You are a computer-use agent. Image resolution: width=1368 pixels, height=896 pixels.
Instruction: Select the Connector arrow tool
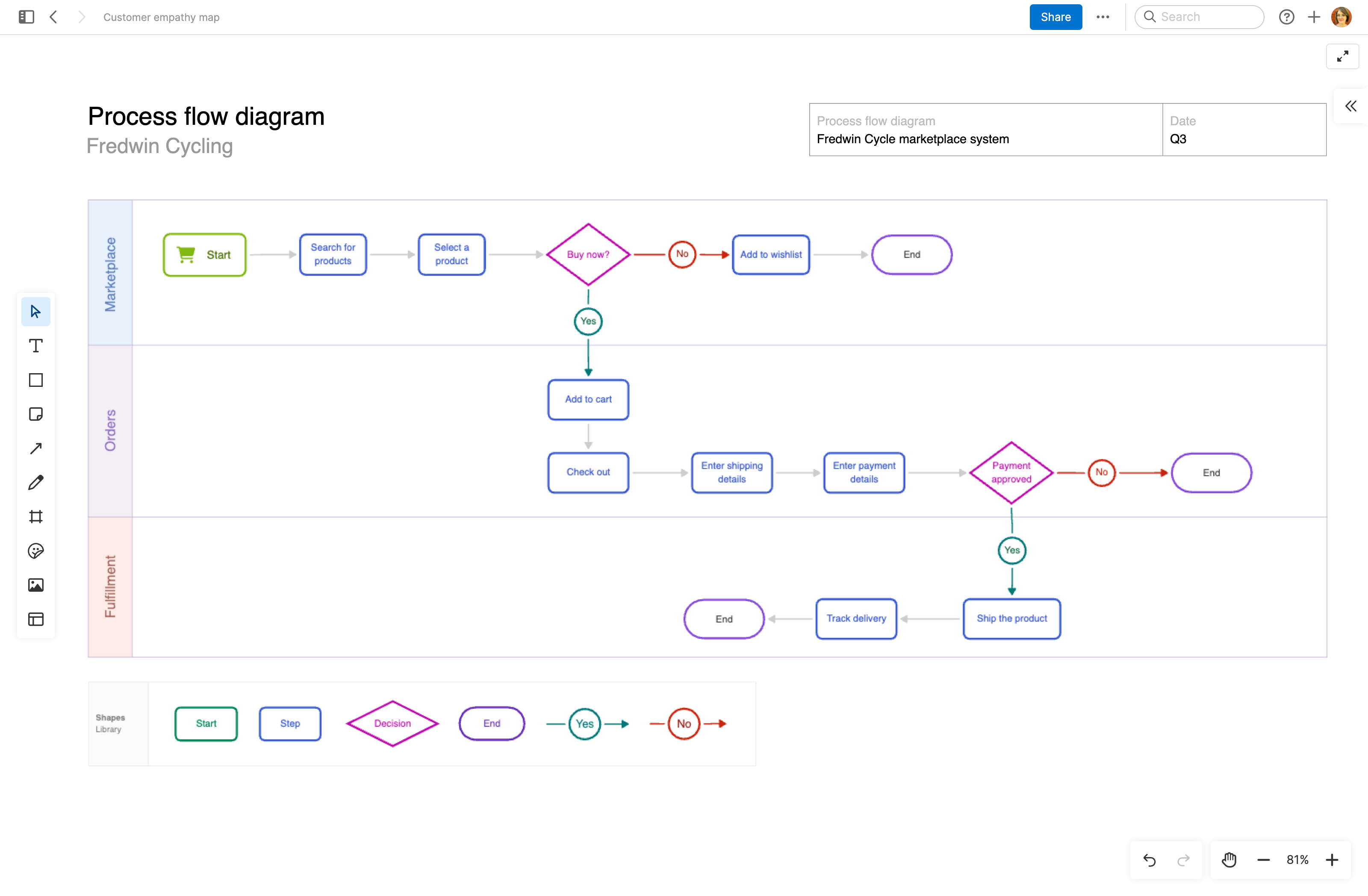[x=35, y=448]
